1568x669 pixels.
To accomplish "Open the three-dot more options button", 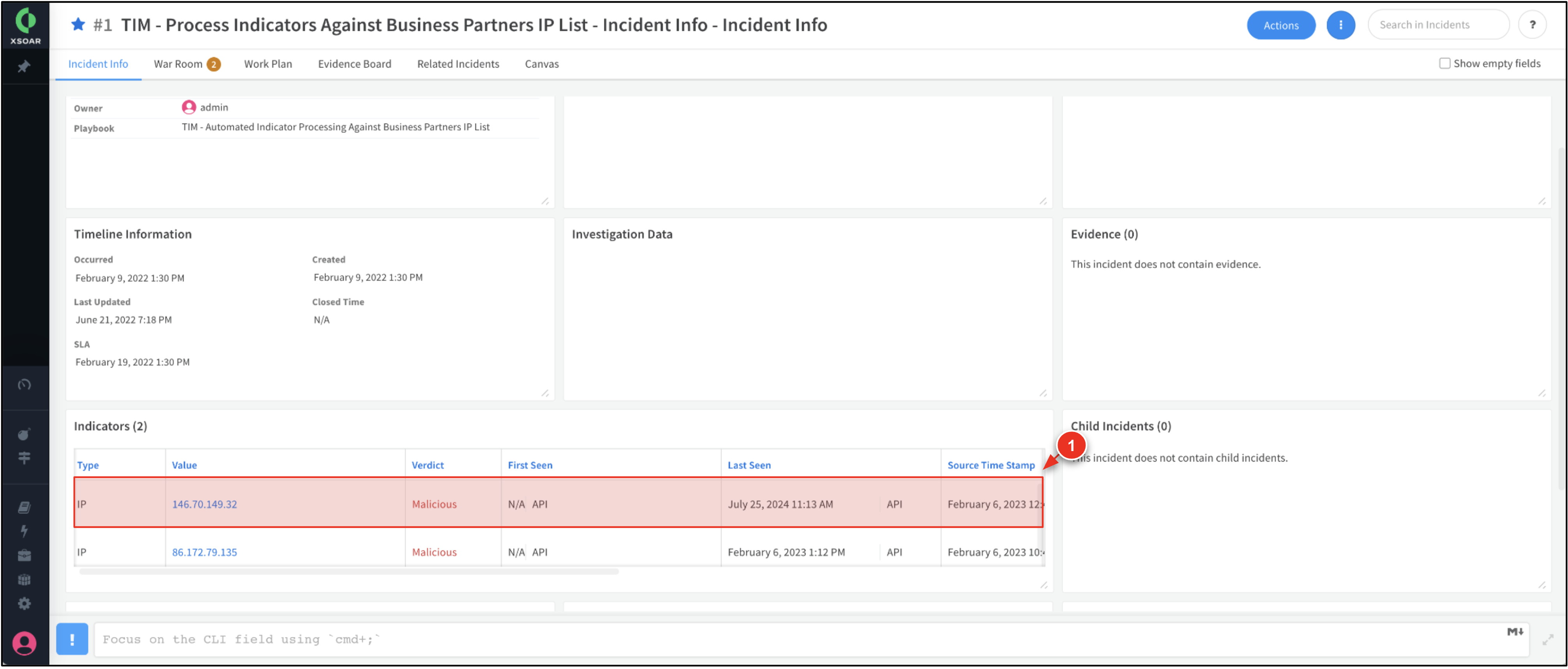I will click(1340, 25).
